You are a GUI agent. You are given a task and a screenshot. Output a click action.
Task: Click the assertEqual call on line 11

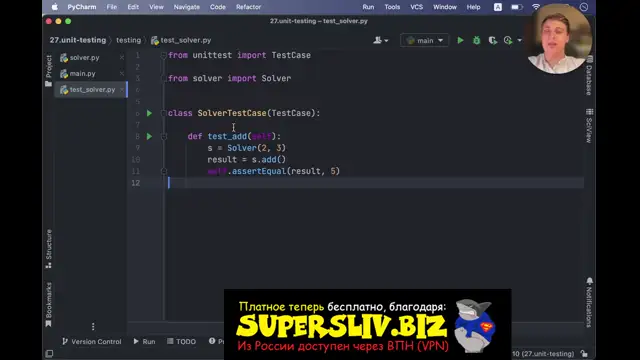click(x=259, y=171)
